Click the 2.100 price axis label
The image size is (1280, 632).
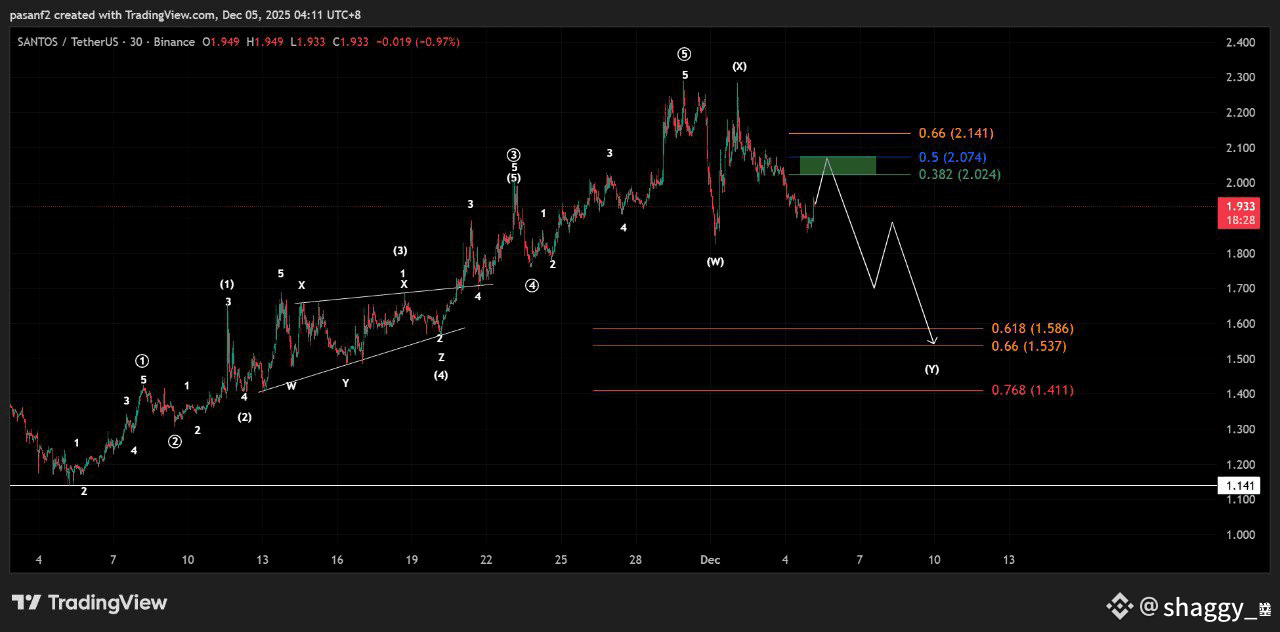click(1240, 148)
